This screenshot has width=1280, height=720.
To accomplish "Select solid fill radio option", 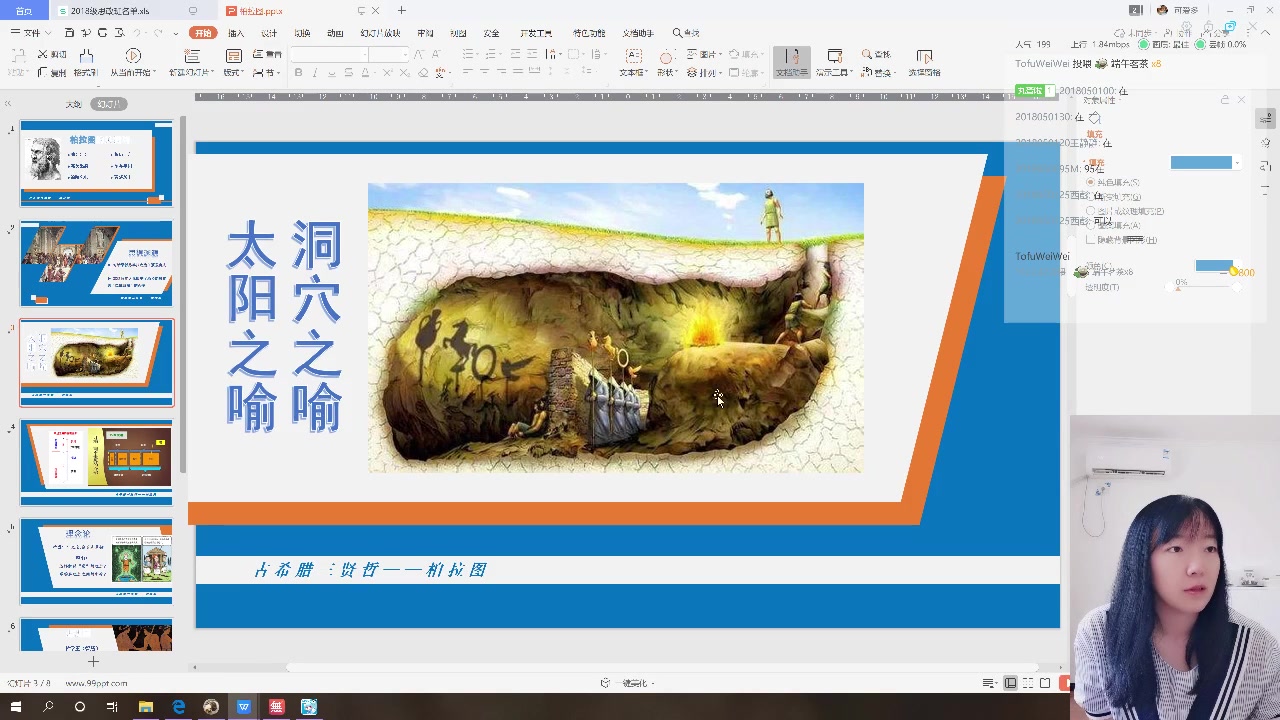I will click(x=1091, y=182).
